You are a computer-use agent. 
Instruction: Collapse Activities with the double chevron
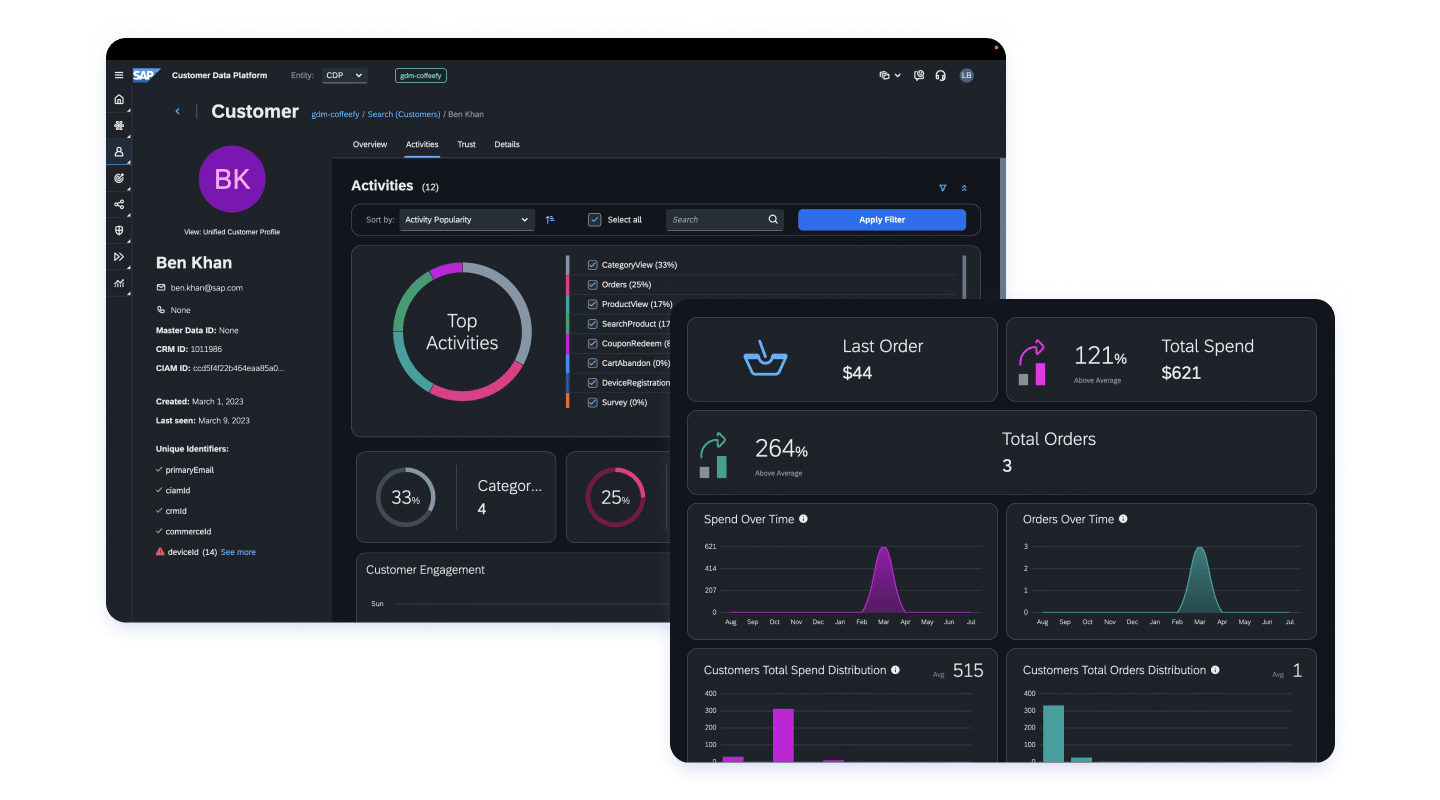pos(964,187)
